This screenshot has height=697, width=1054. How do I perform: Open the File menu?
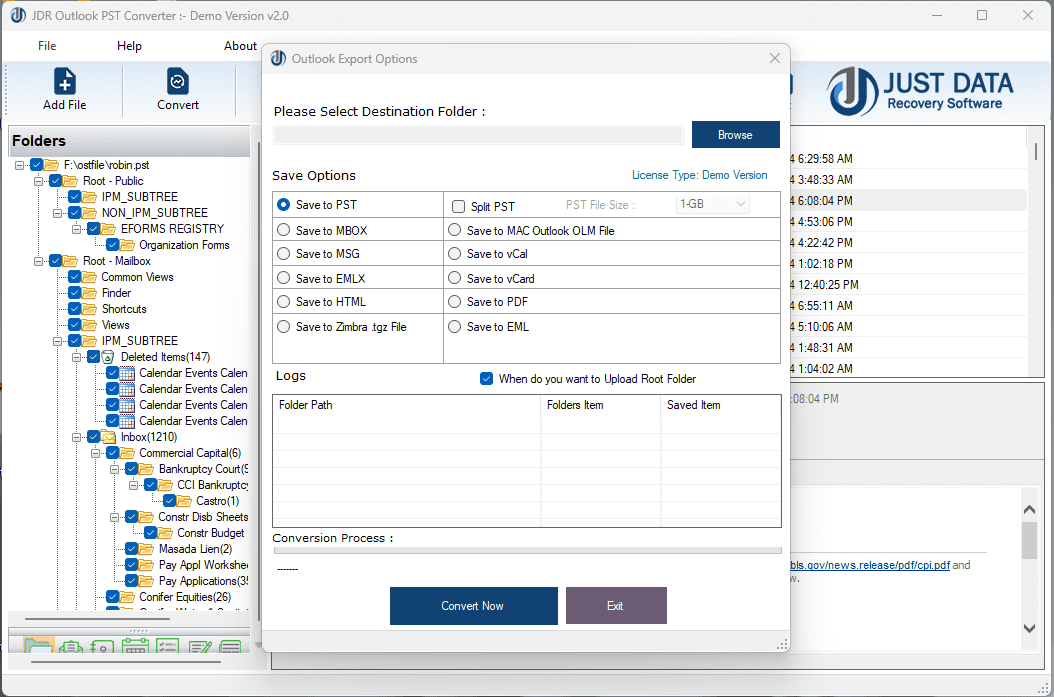tap(46, 45)
